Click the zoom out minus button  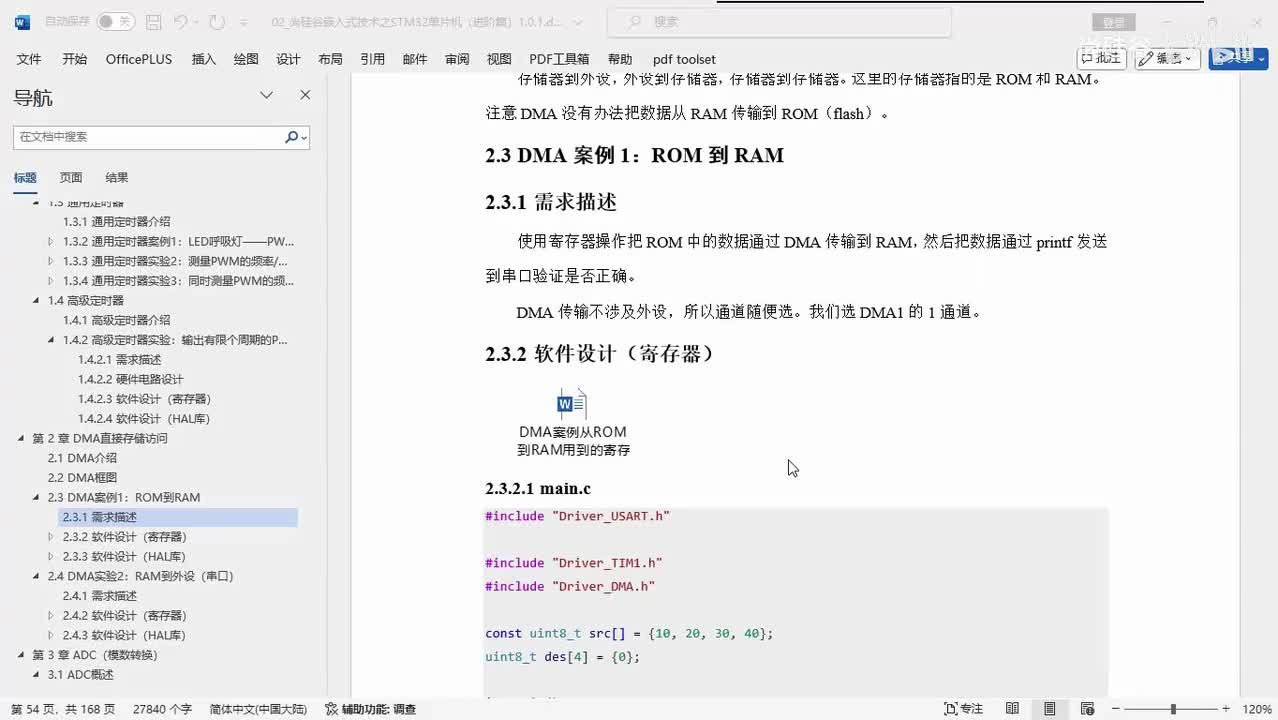[x=1114, y=709]
